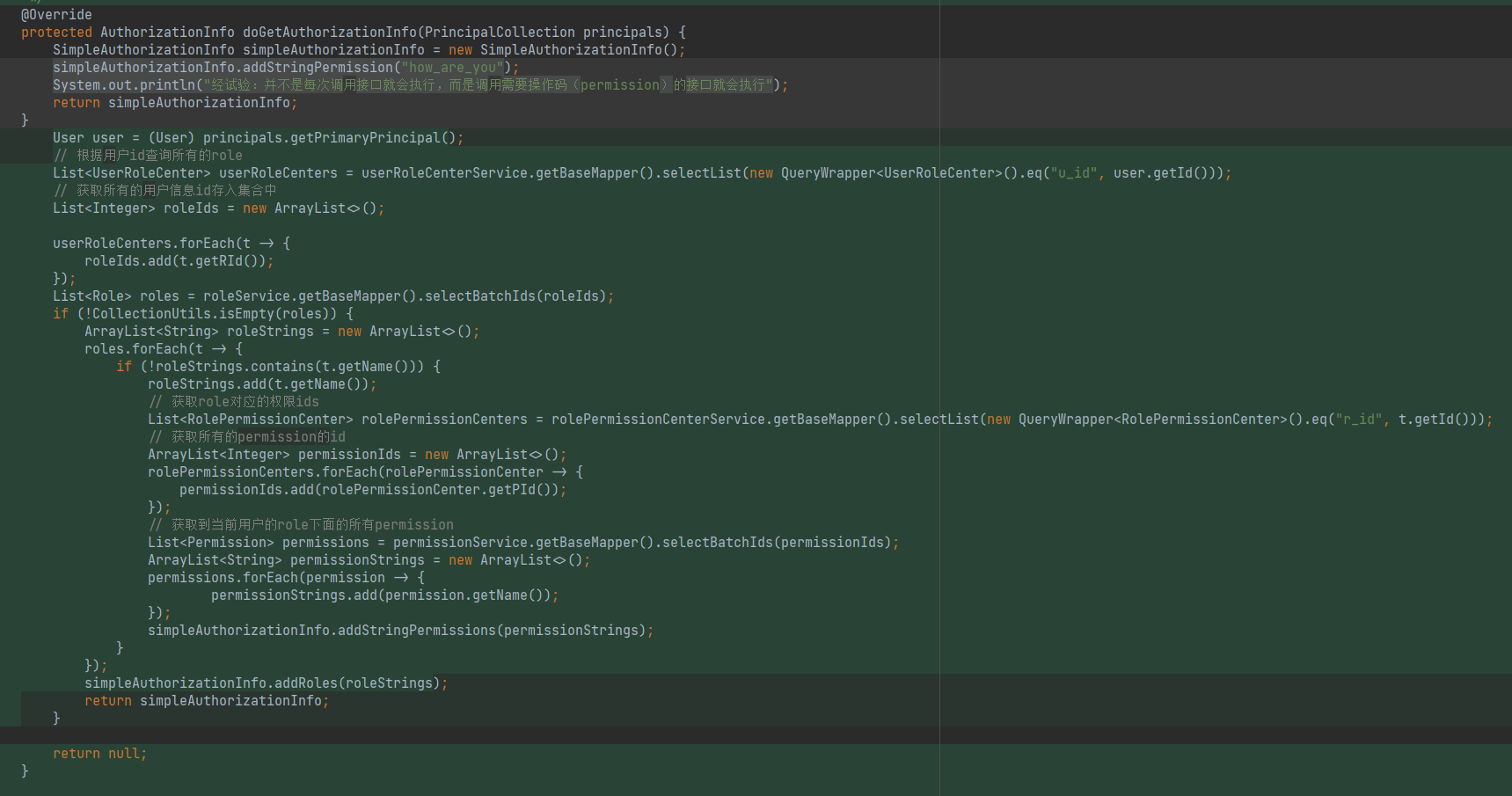Place cursor on doGetAuthorizationInfo method name
1512x796 pixels.
point(330,33)
